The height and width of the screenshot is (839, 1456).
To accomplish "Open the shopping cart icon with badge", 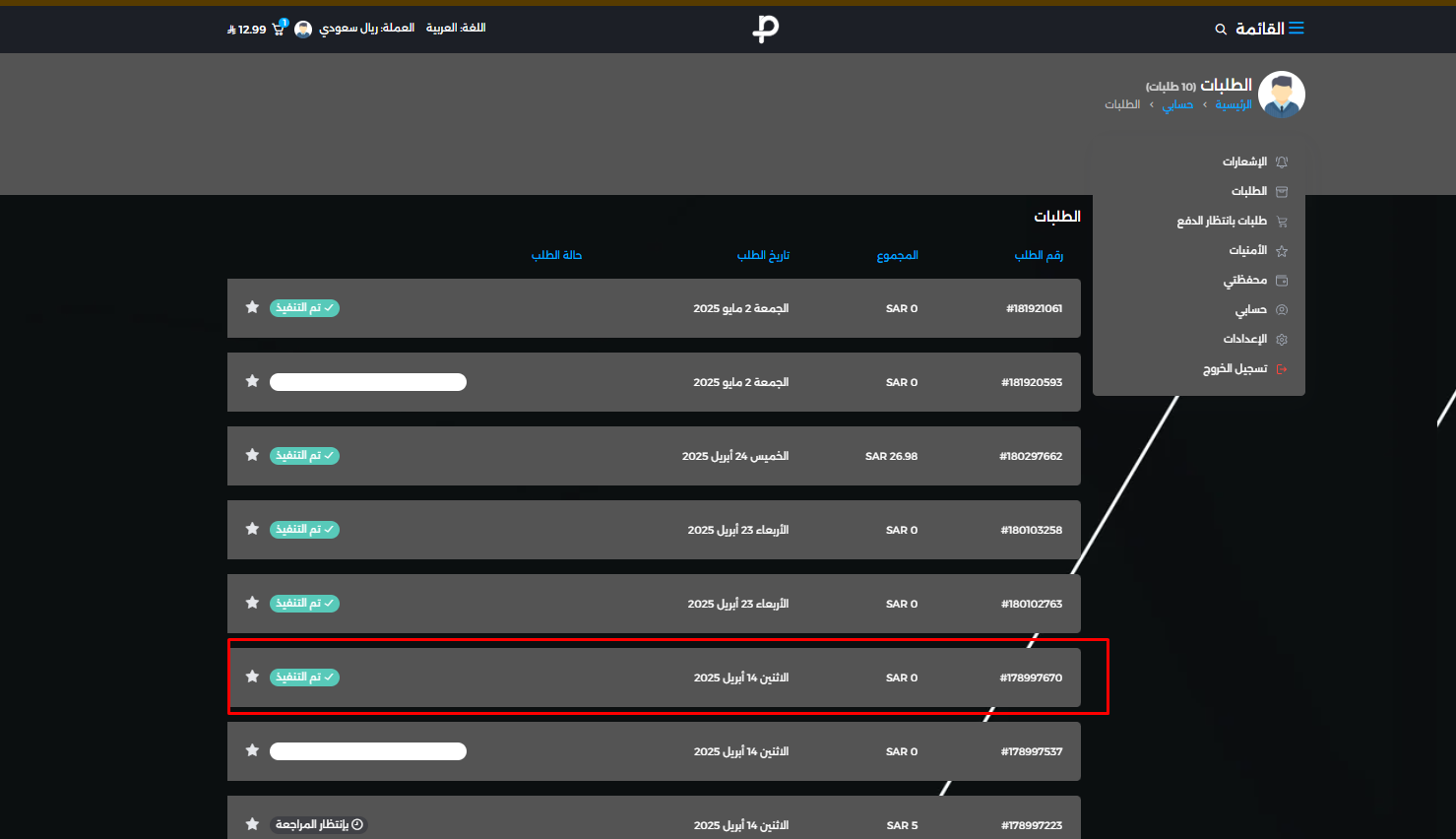I will coord(279,29).
